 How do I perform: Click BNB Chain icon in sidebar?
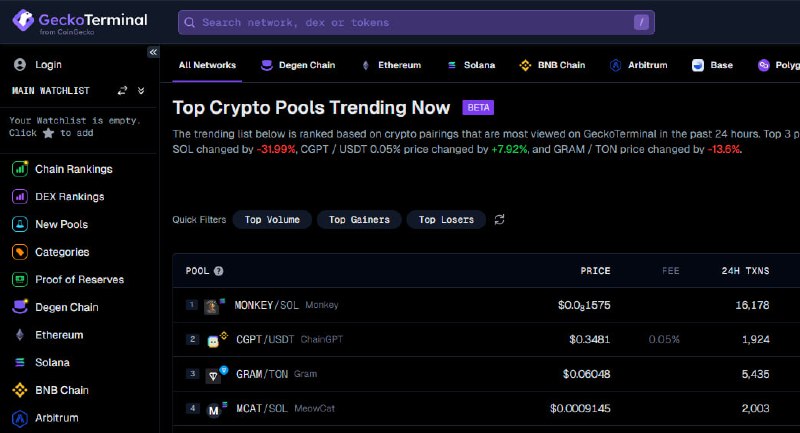[x=20, y=390]
